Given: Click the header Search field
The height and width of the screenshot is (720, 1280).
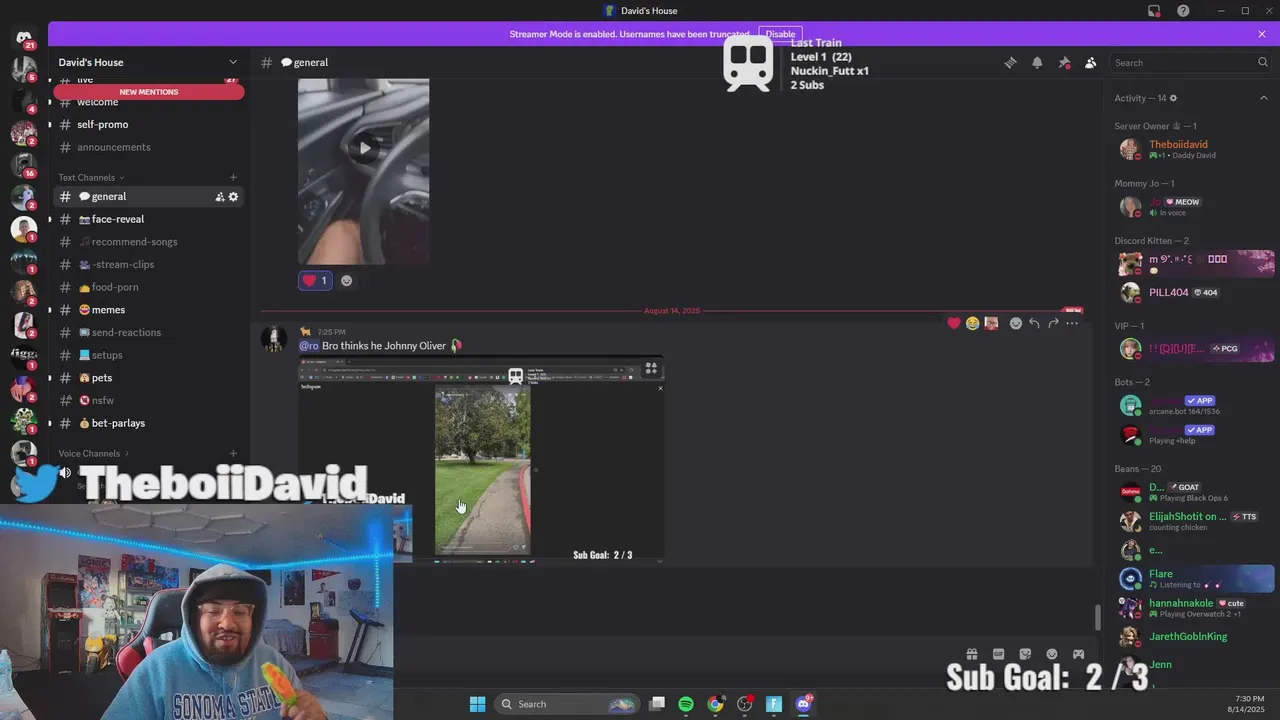Looking at the screenshot, I should coord(1190,62).
